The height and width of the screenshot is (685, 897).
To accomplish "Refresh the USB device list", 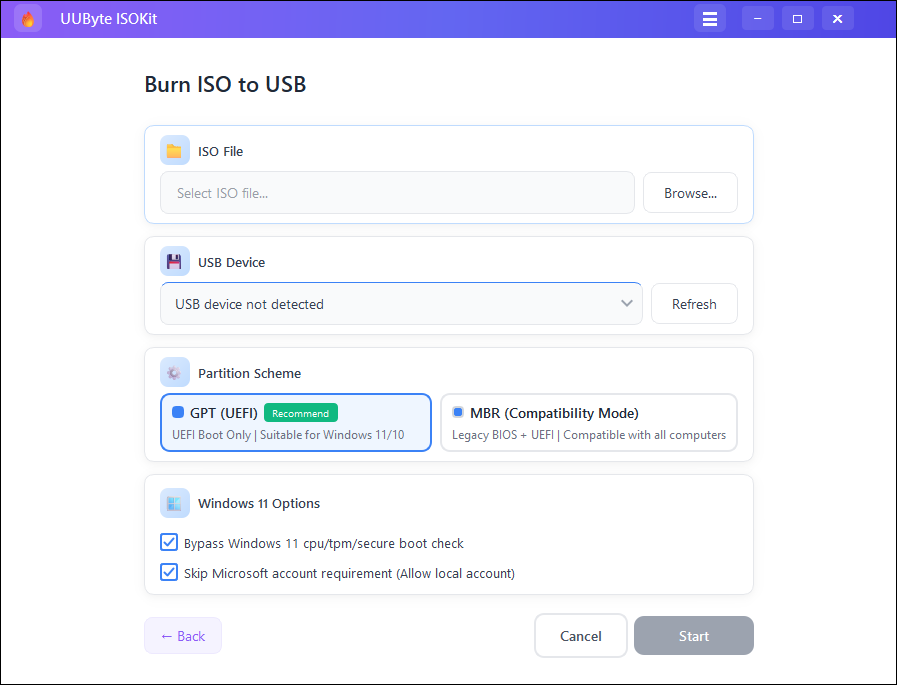I will point(694,304).
